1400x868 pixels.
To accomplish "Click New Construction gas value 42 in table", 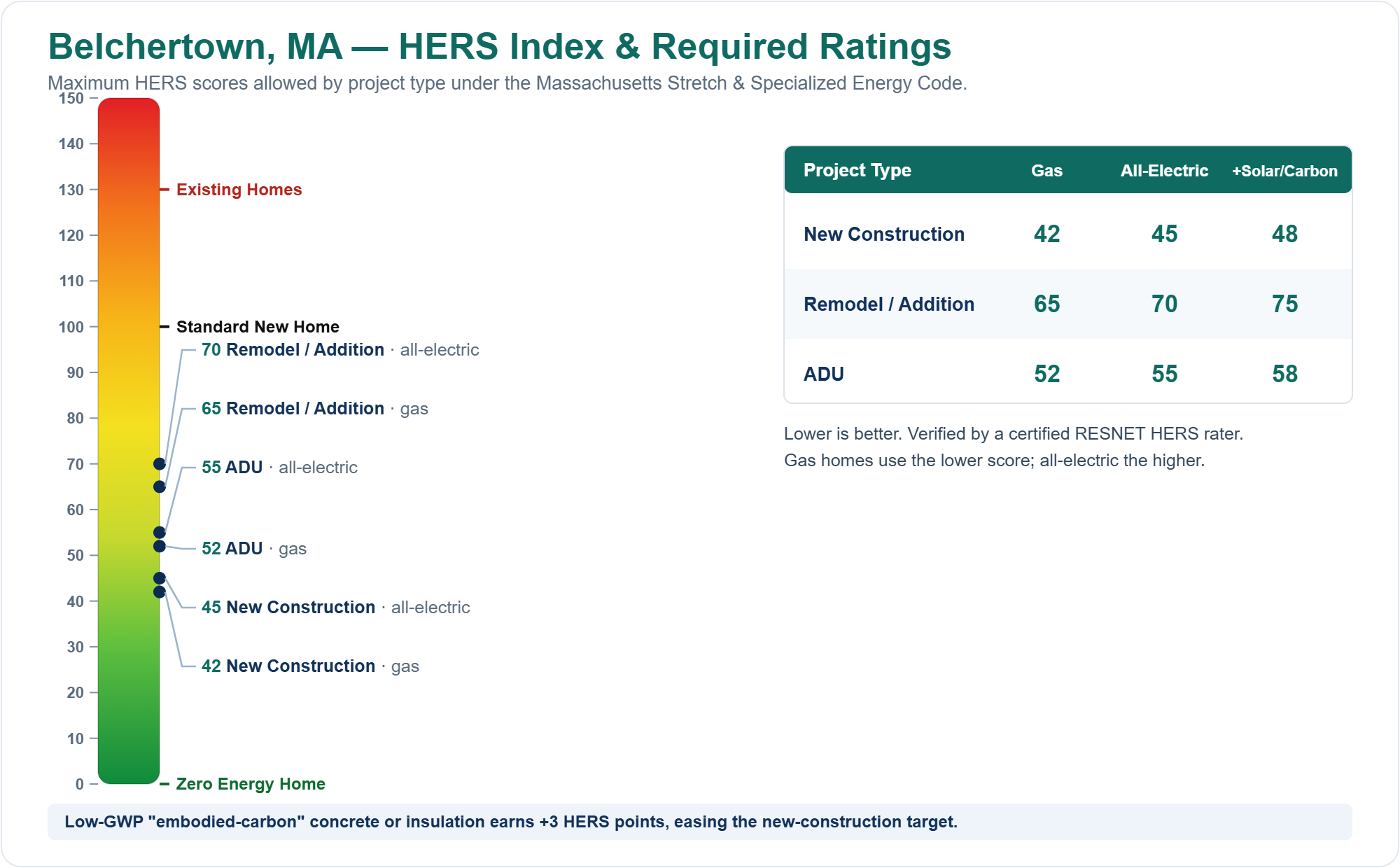I will pos(1046,234).
